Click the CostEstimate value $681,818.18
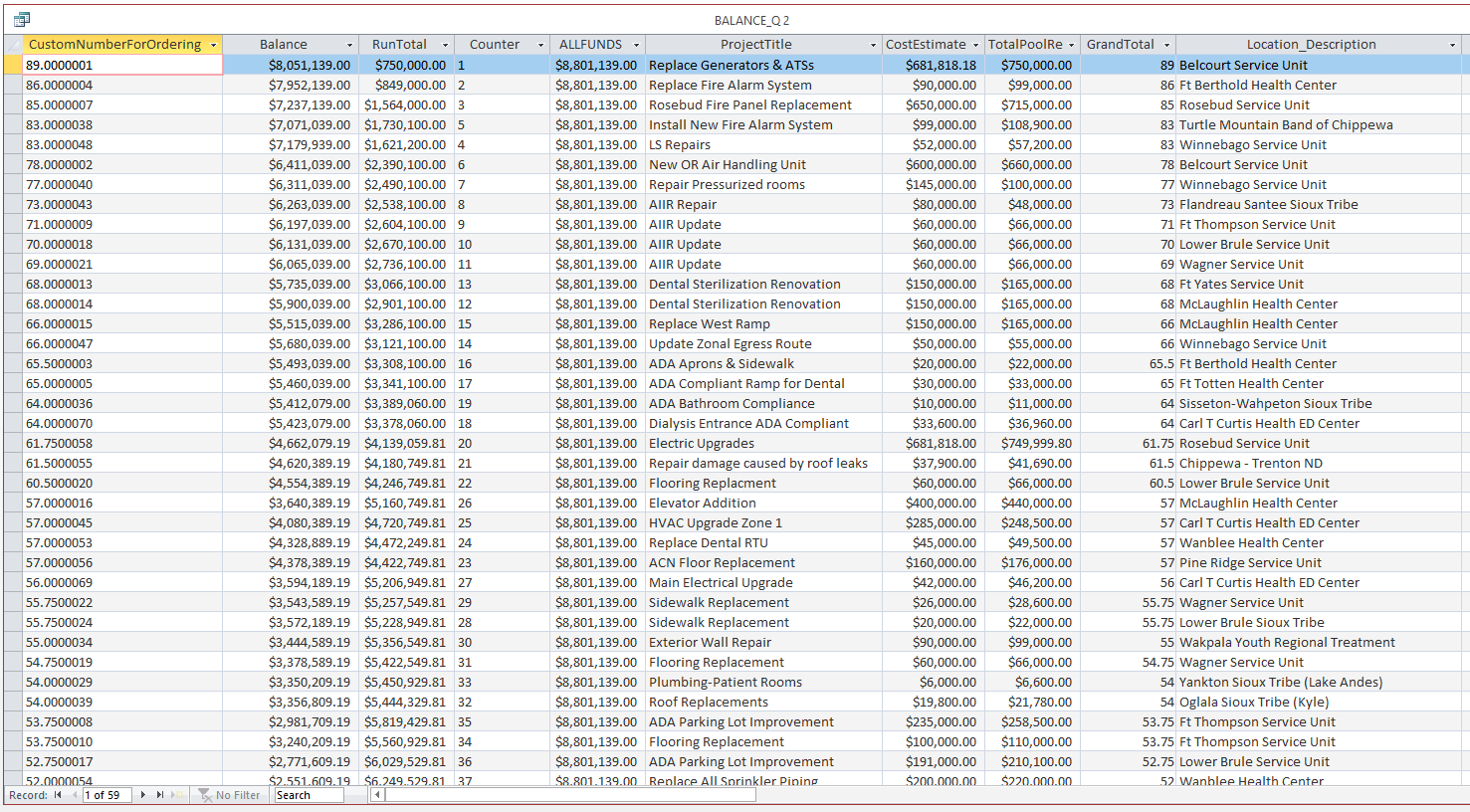The width and height of the screenshot is (1470, 812). click(941, 65)
